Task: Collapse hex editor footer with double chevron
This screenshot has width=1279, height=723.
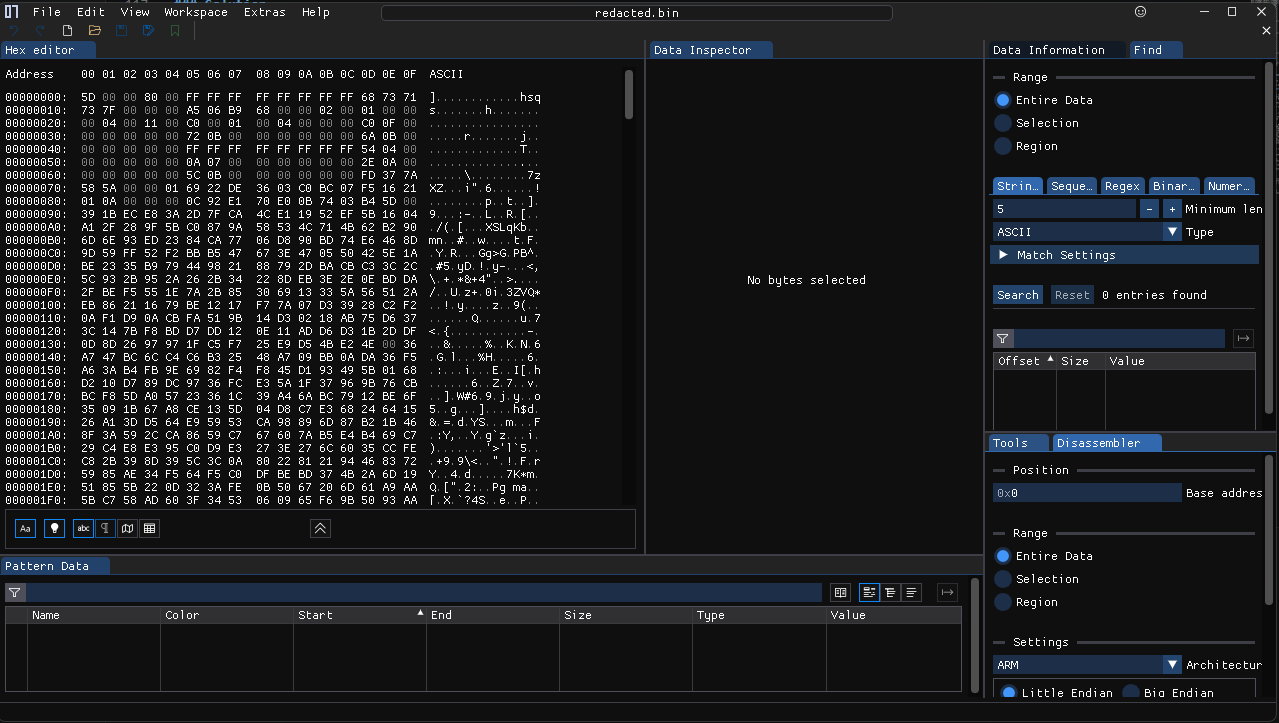Action: point(320,528)
